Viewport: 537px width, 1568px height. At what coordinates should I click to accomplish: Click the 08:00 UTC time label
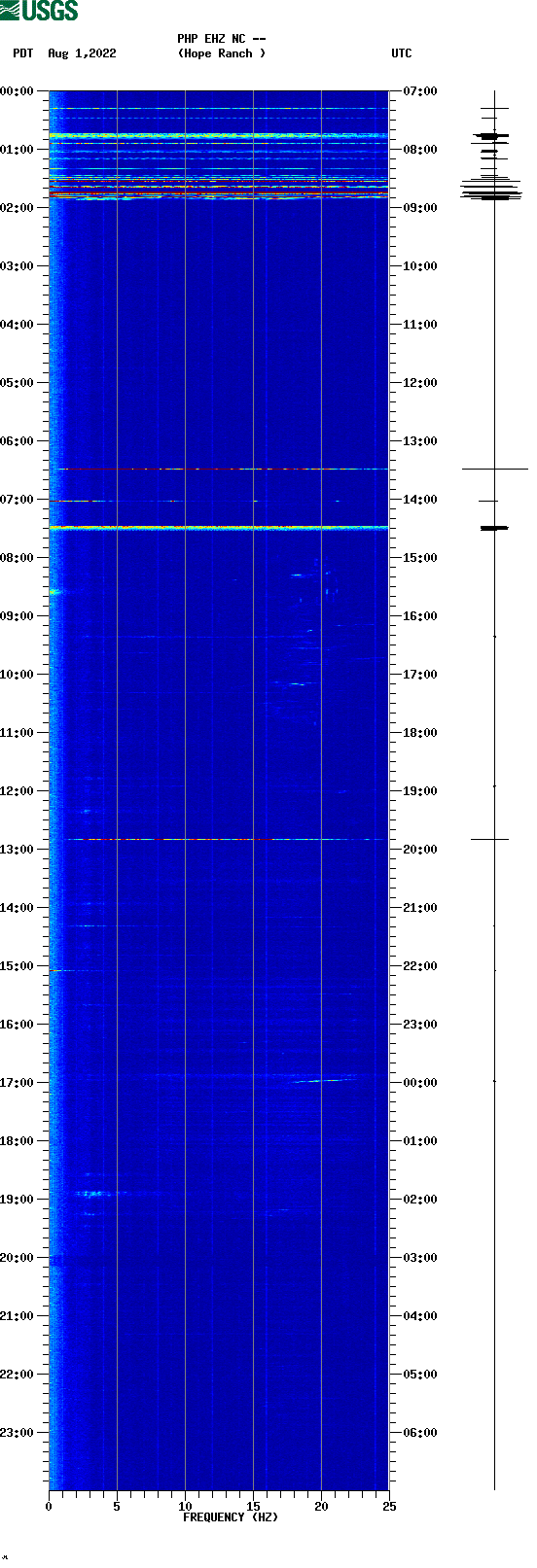pyautogui.click(x=420, y=150)
